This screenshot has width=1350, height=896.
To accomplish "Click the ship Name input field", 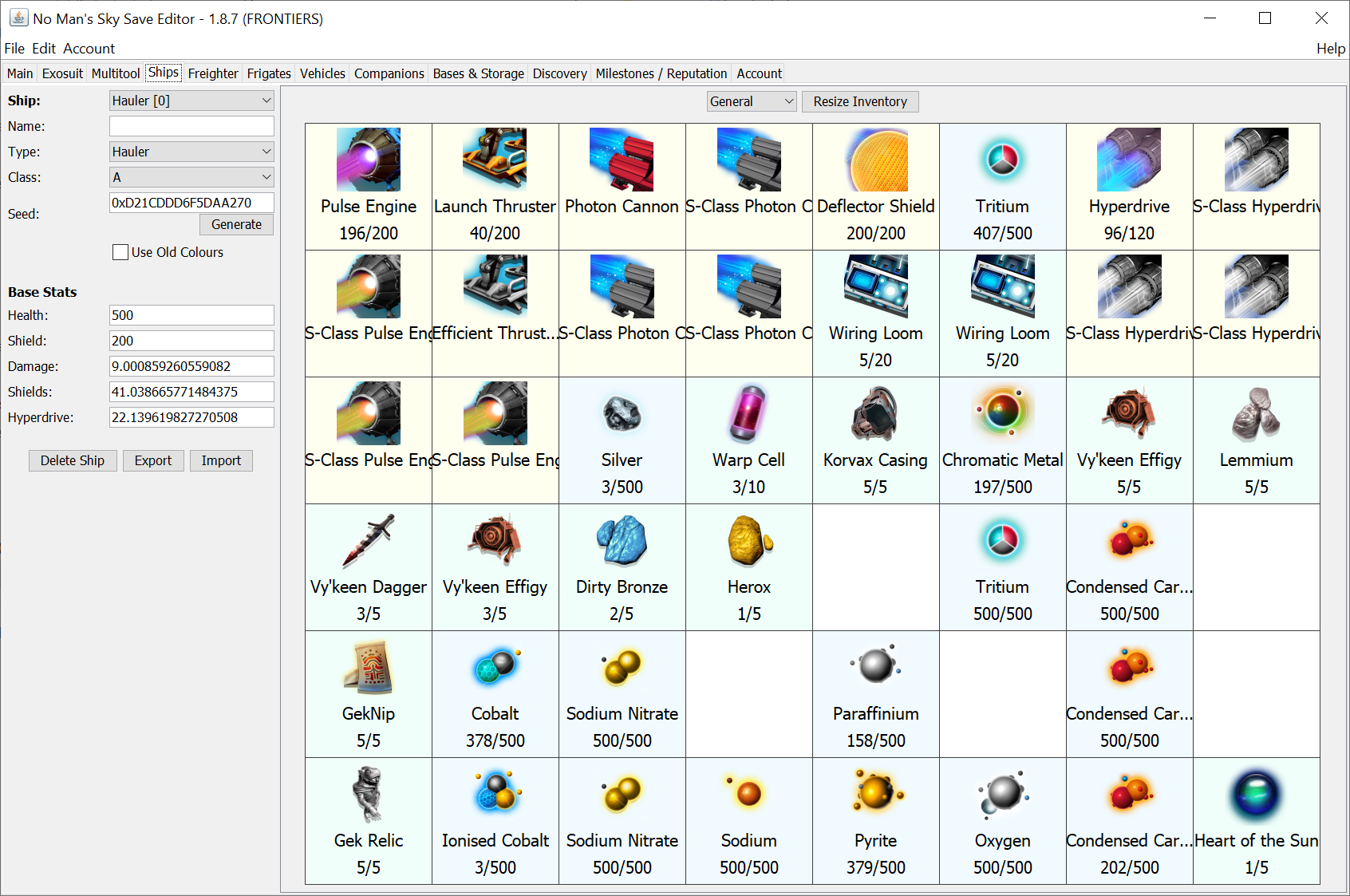I will point(191,126).
